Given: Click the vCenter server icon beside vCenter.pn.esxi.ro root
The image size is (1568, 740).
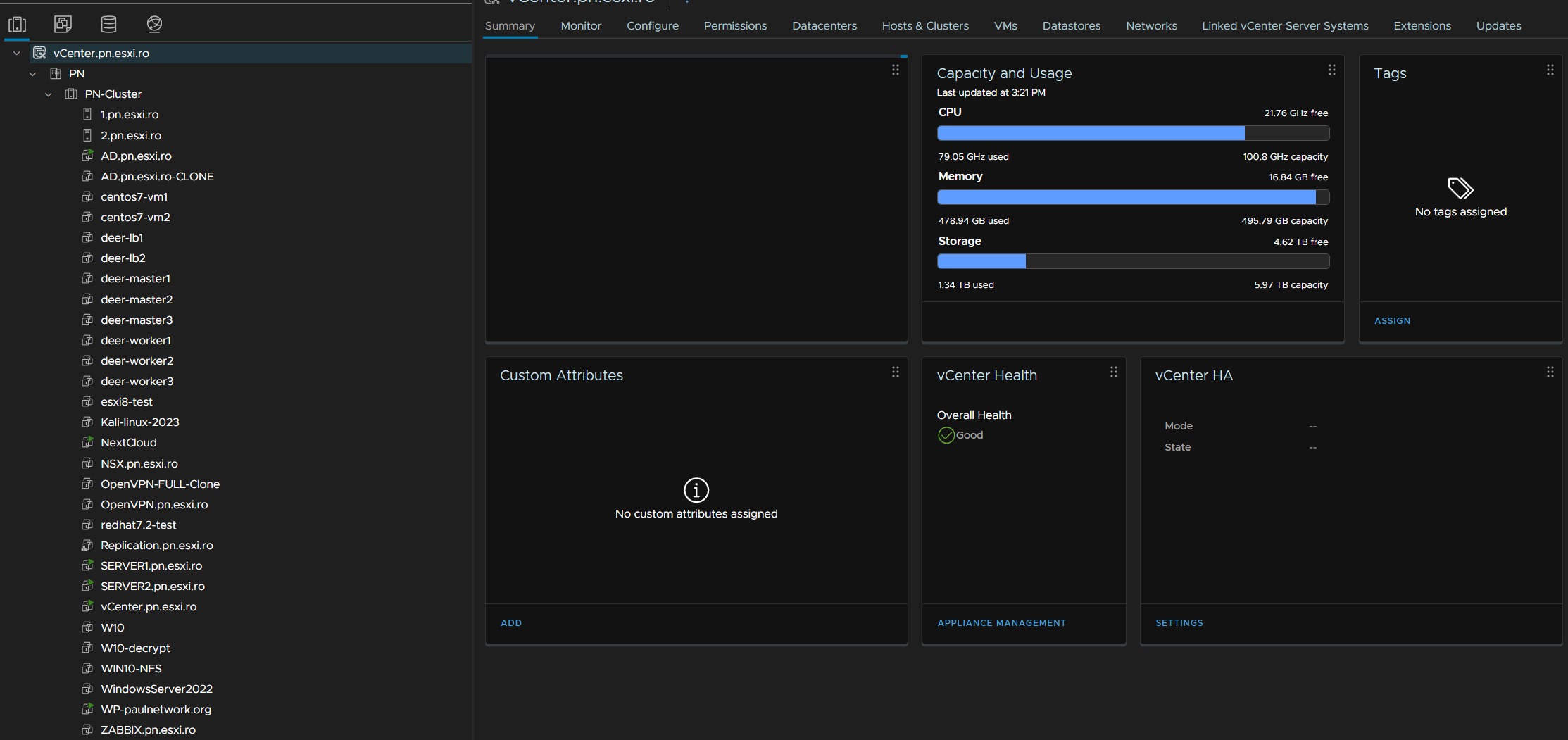Looking at the screenshot, I should 39,53.
